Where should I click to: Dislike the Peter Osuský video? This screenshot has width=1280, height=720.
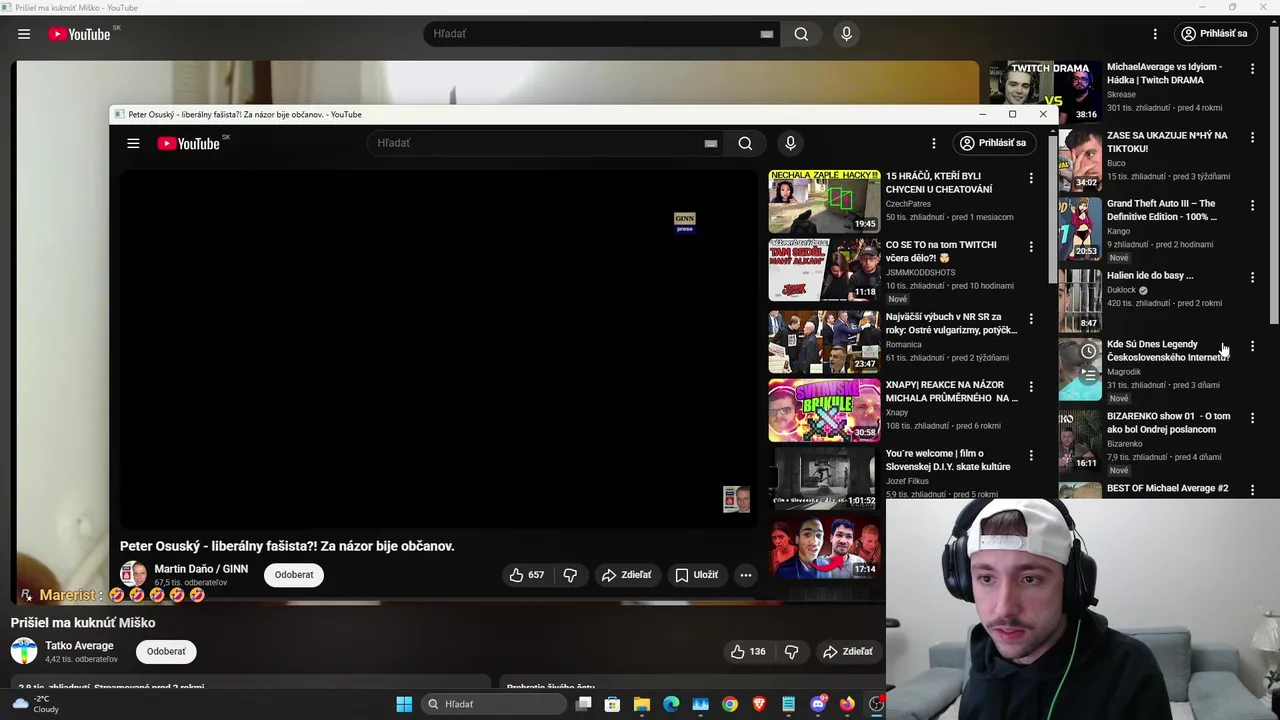click(x=570, y=575)
